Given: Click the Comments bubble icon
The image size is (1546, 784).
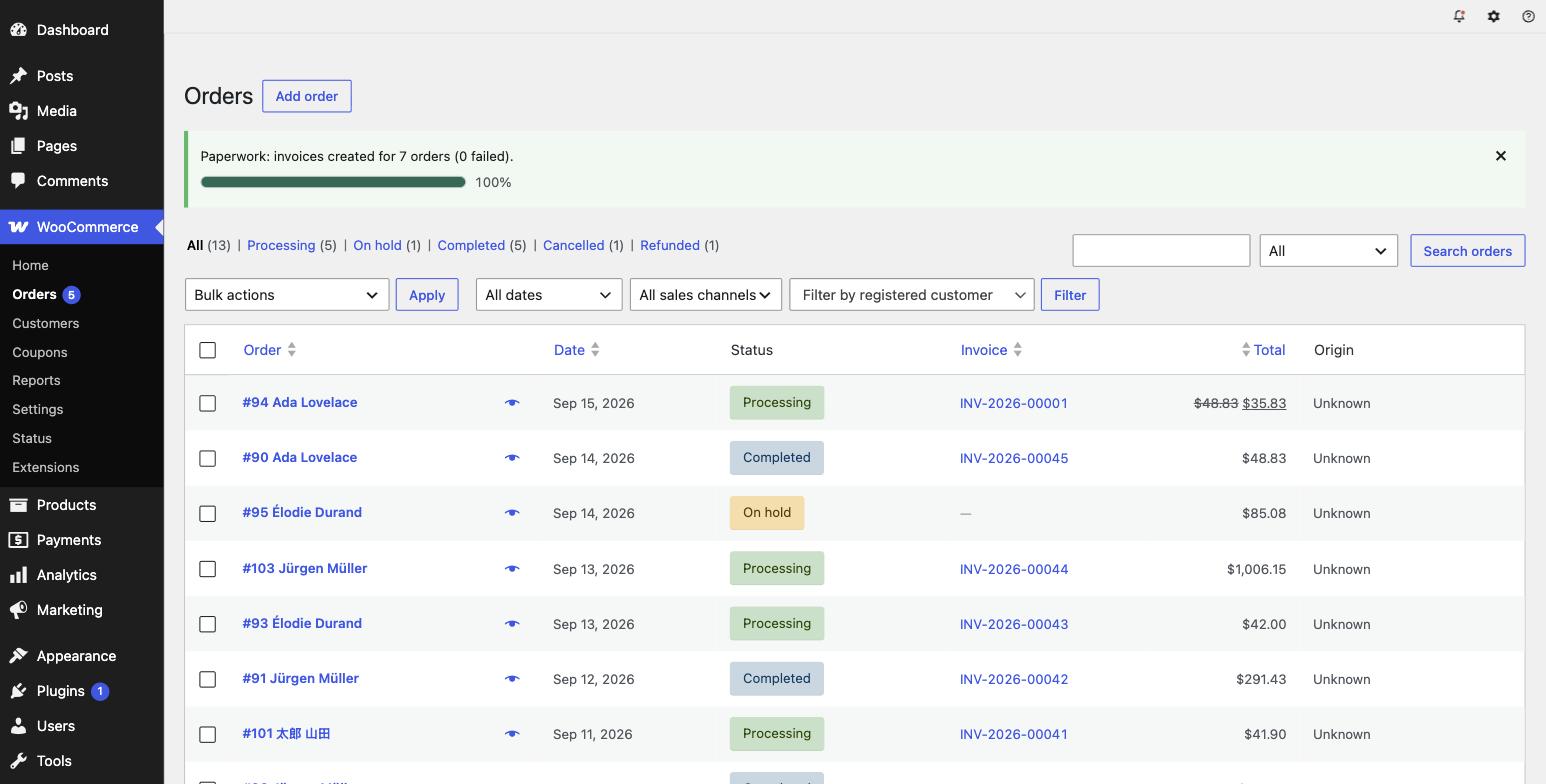Looking at the screenshot, I should (x=18, y=181).
